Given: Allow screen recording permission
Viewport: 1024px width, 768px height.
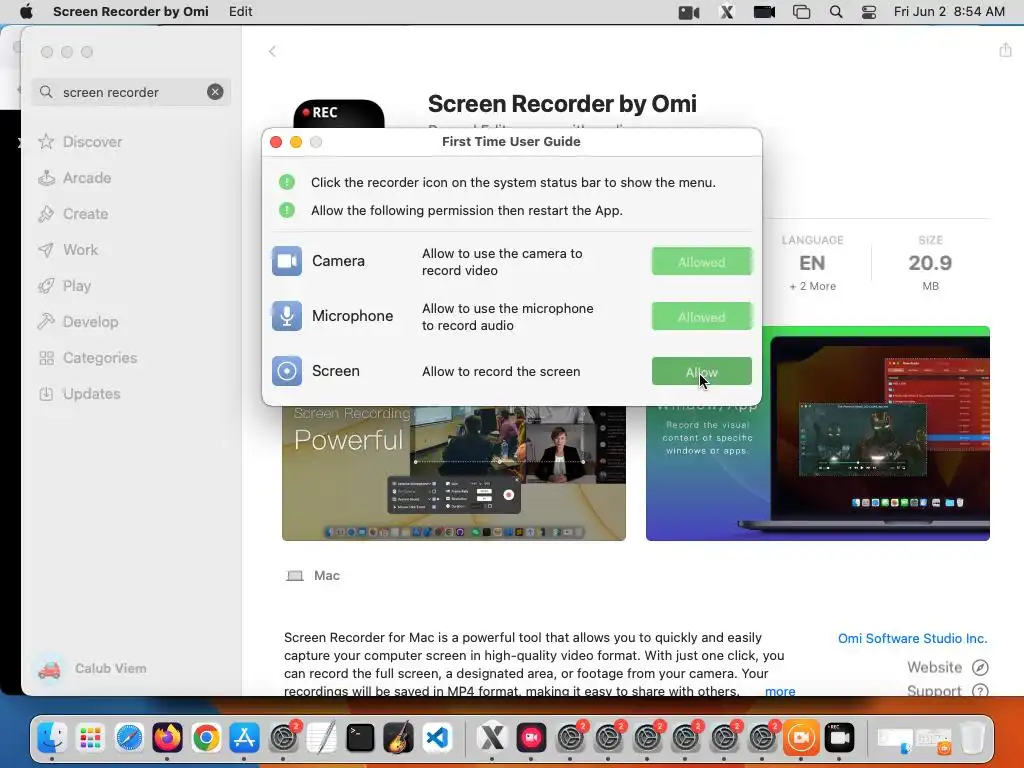Looking at the screenshot, I should tap(701, 372).
